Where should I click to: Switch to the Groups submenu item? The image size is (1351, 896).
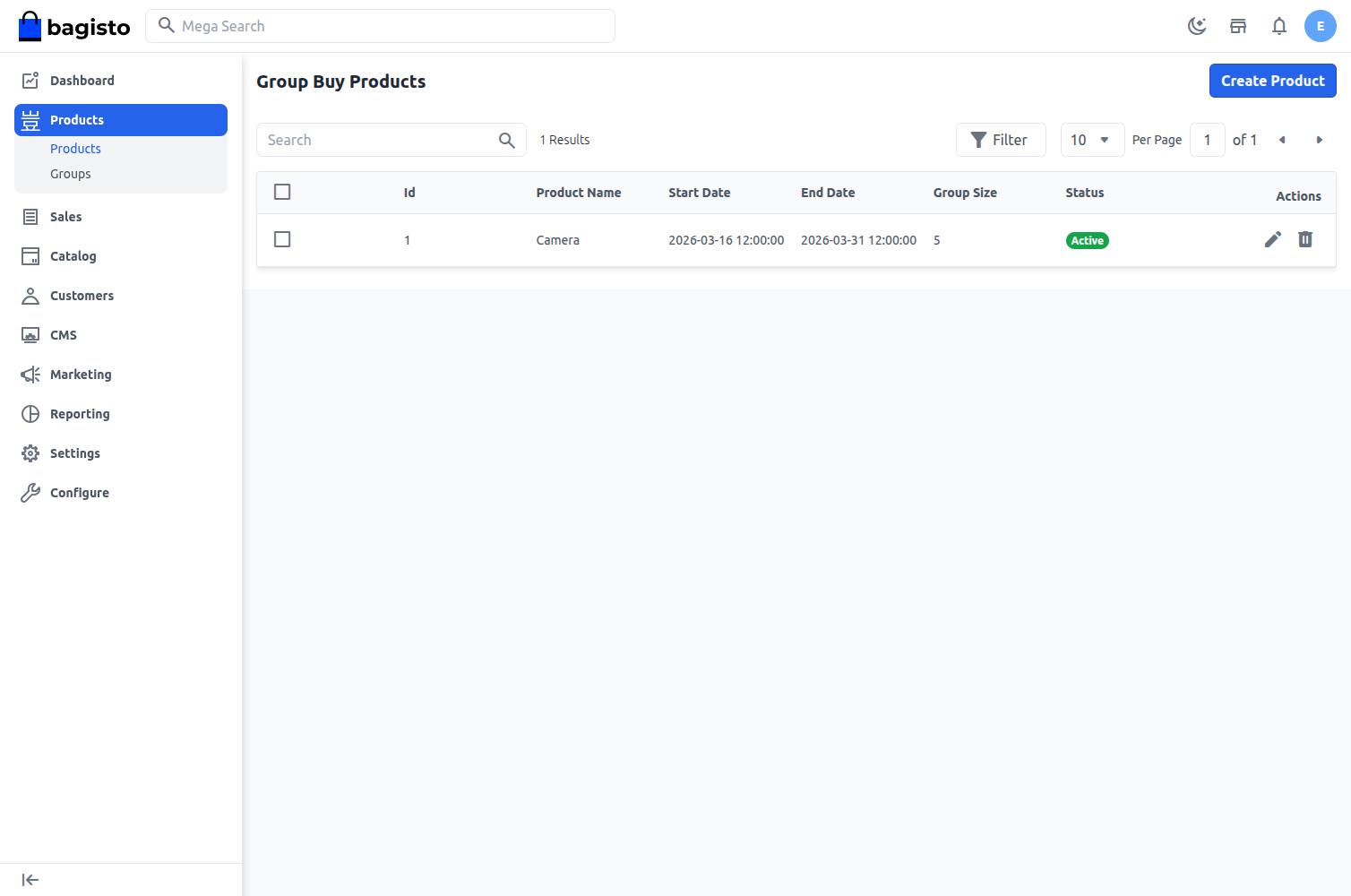click(x=70, y=173)
